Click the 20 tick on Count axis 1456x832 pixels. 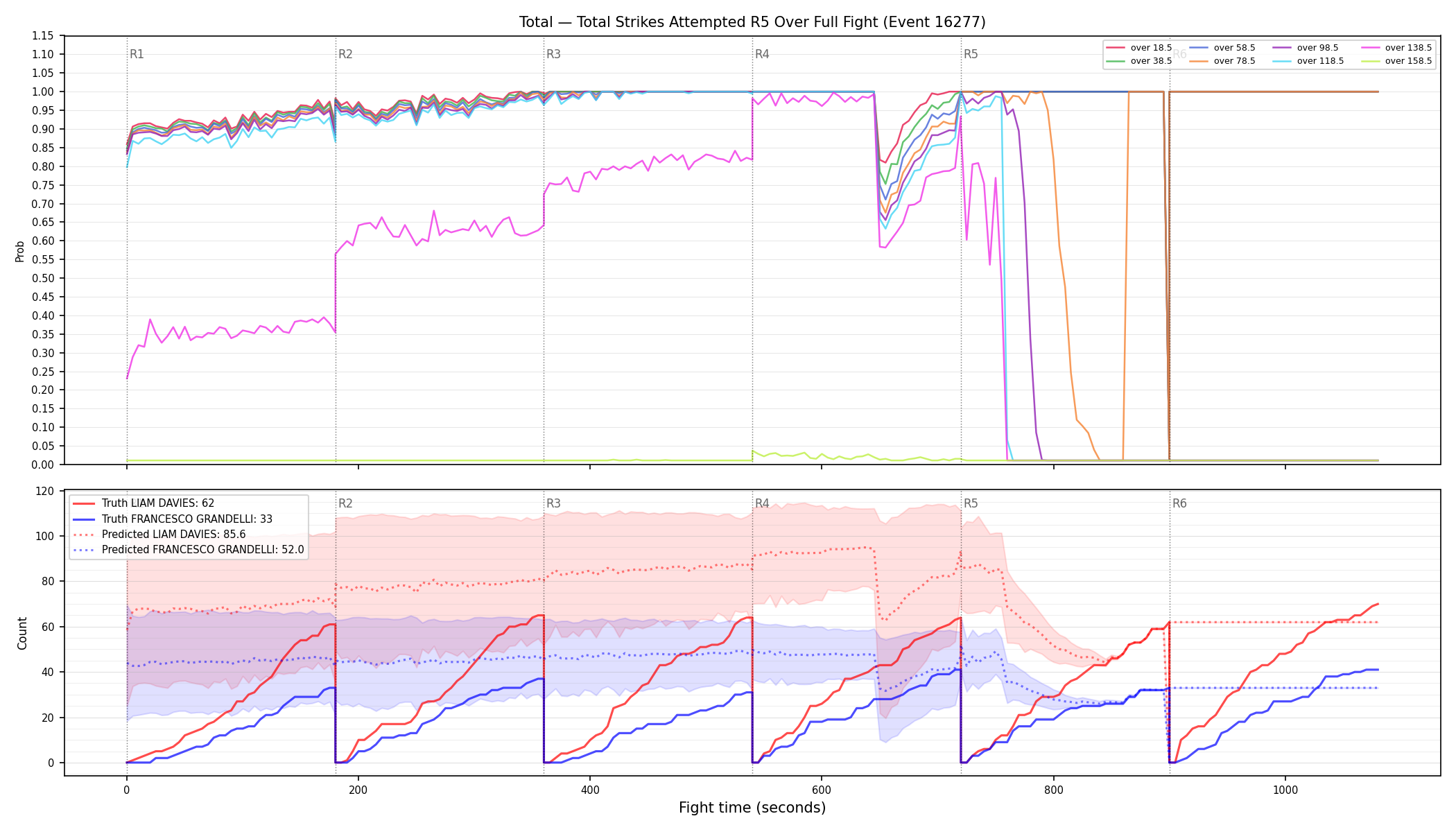[x=48, y=718]
